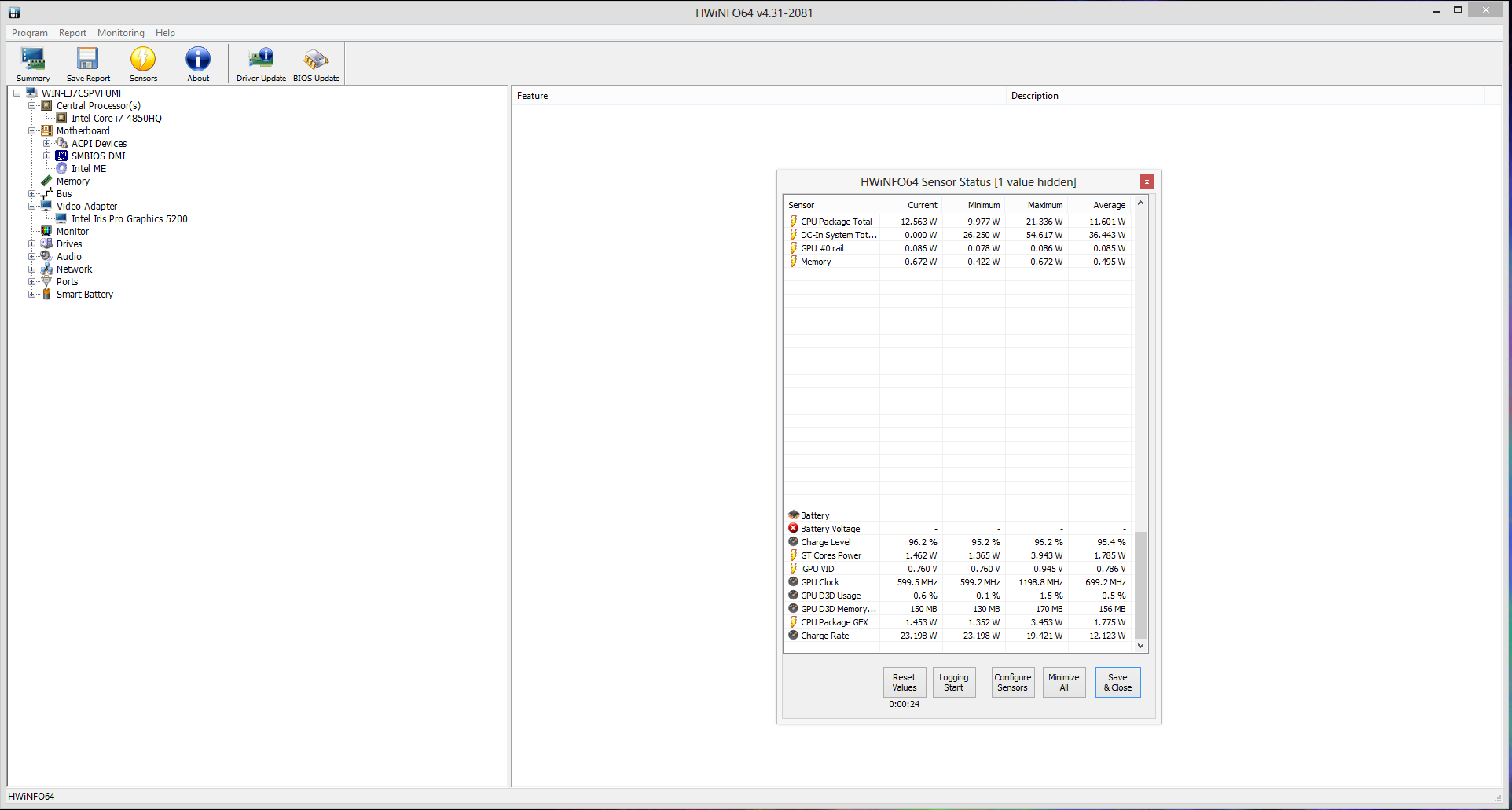Start logging with Logging Start button

pyautogui.click(x=953, y=683)
